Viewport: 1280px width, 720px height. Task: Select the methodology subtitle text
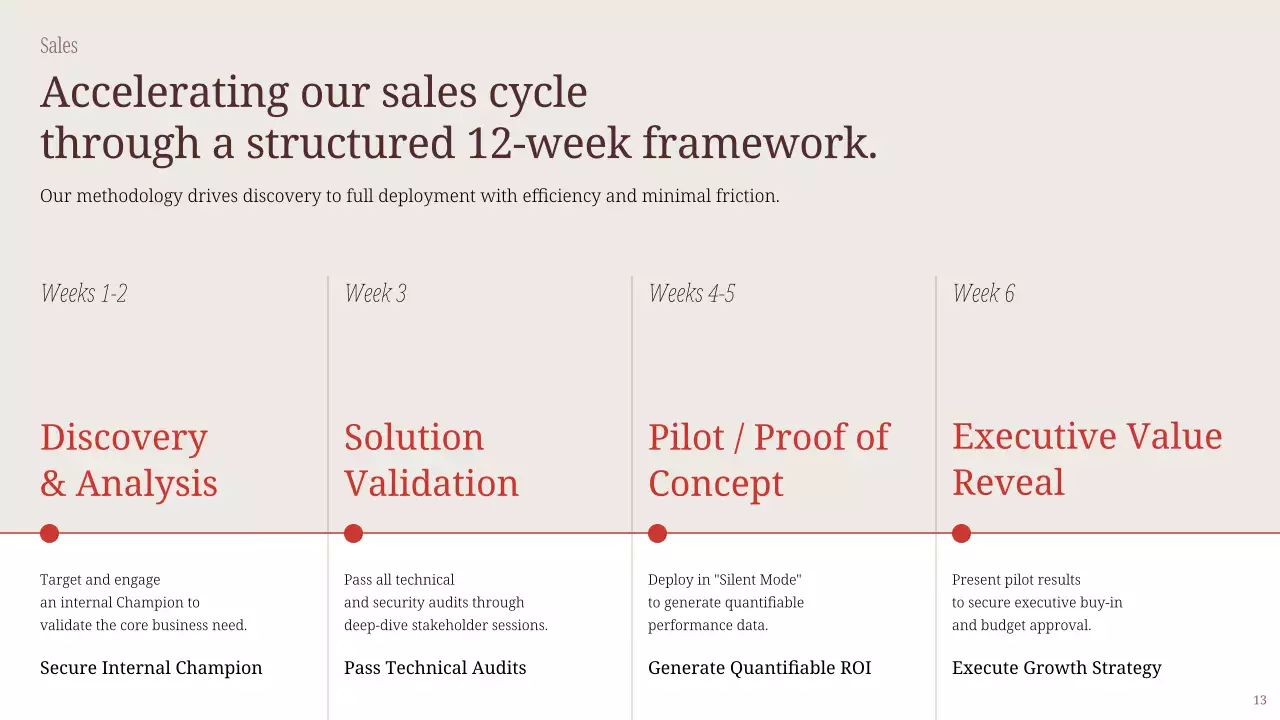(409, 196)
